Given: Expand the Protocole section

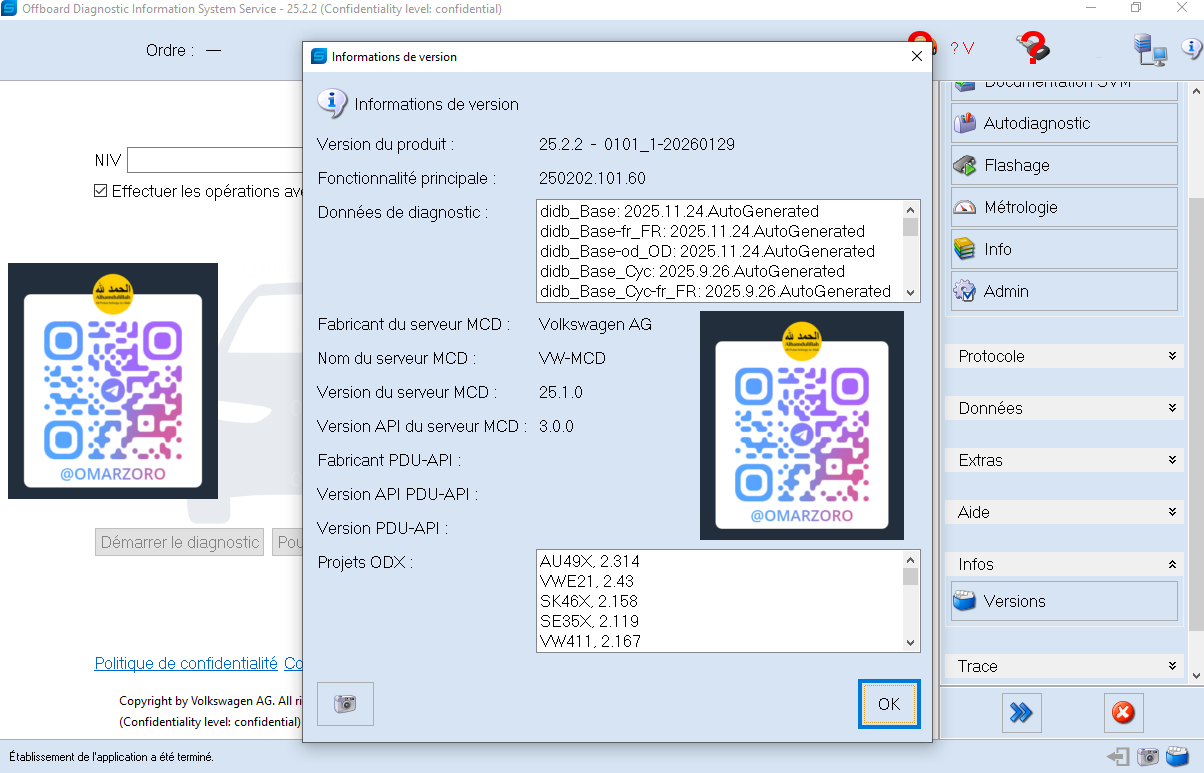Looking at the screenshot, I should click(x=1064, y=356).
